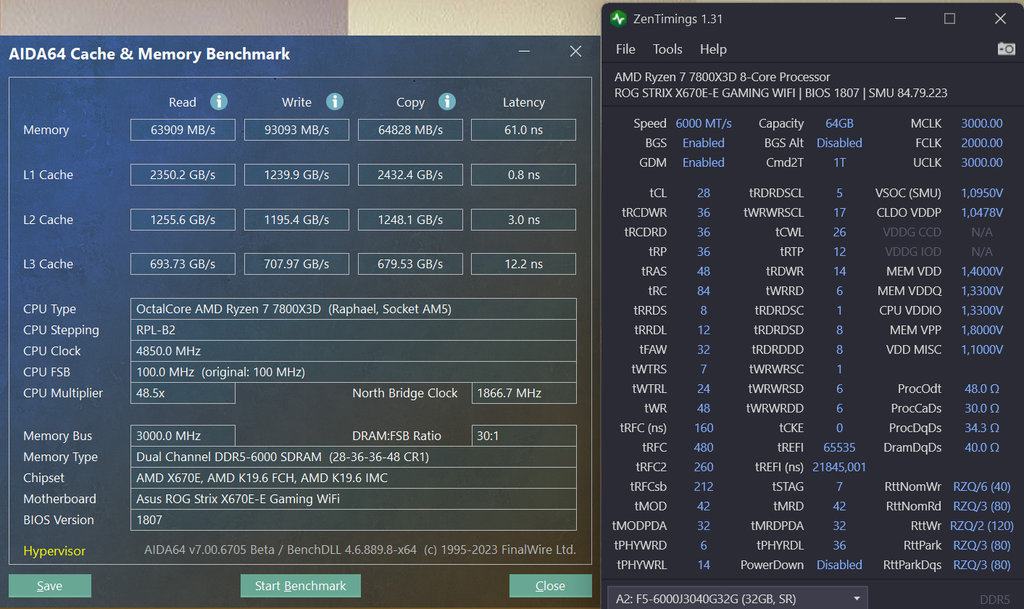Open the File menu in ZenTimings
Screen dimensions: 1024x609
625,50
